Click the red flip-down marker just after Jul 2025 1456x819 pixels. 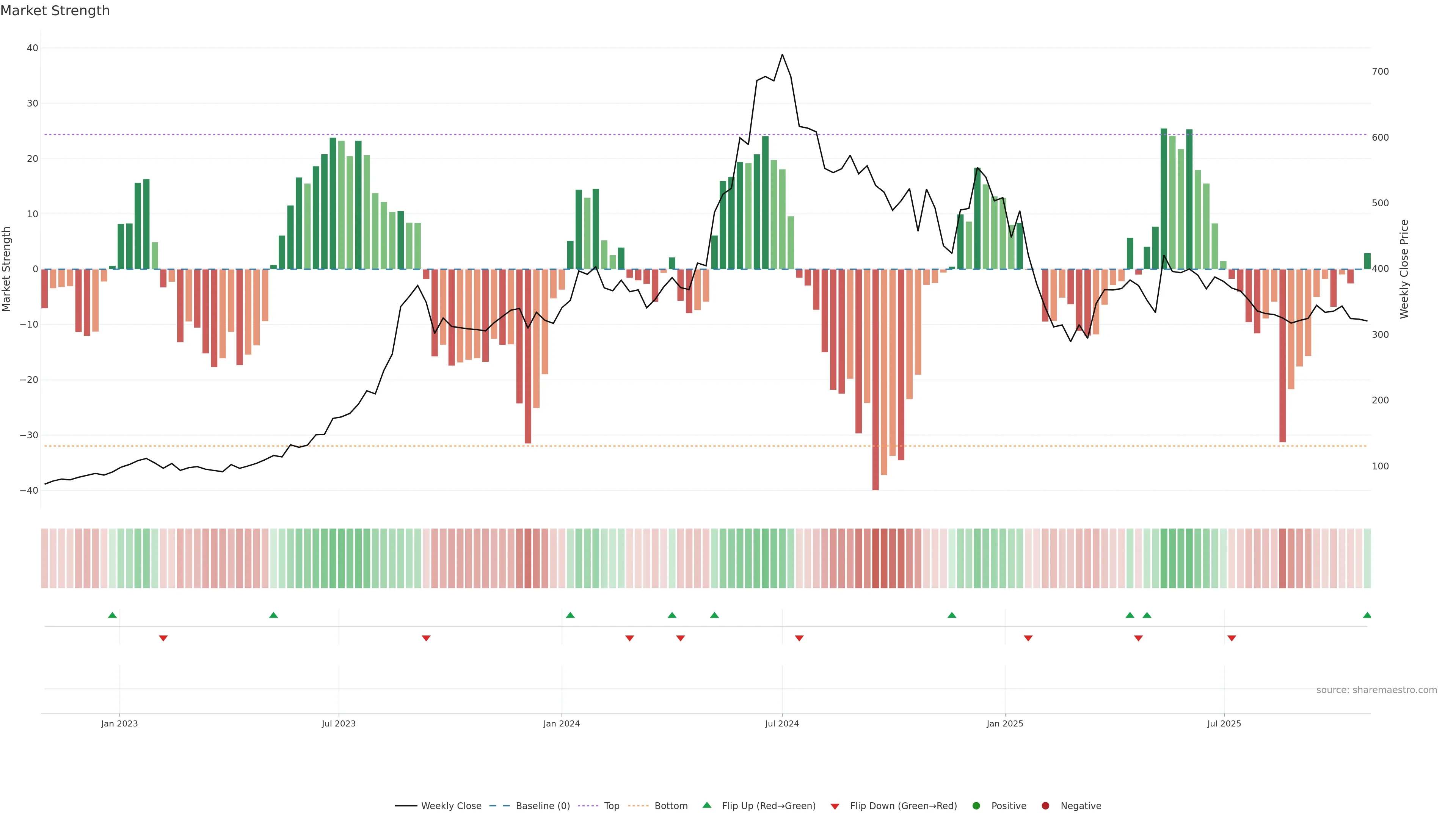click(1232, 638)
